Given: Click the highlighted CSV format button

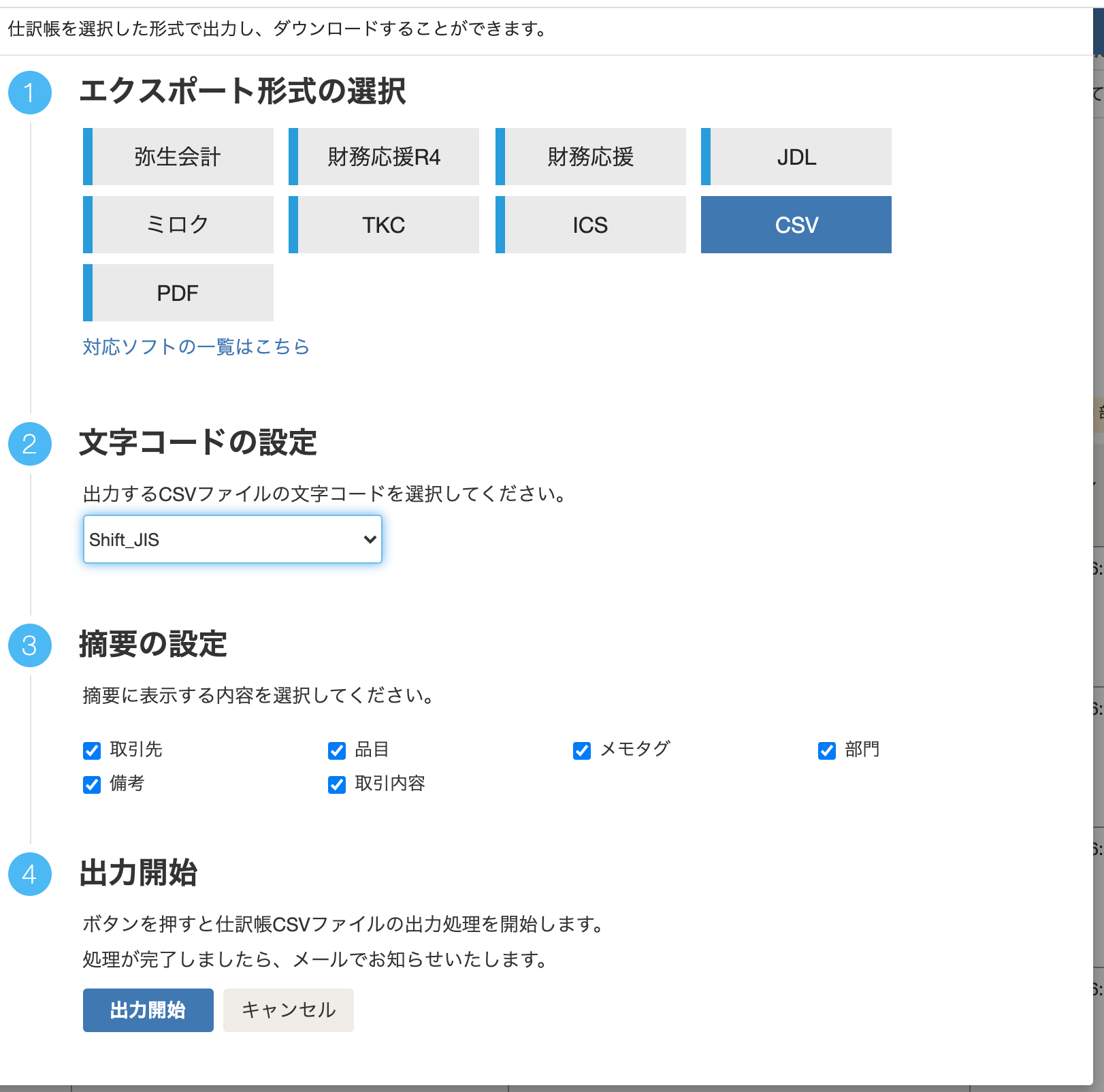Looking at the screenshot, I should pyautogui.click(x=796, y=225).
